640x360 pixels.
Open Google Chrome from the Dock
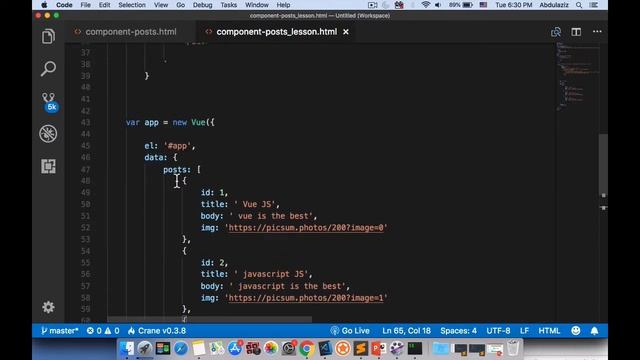[x=307, y=348]
